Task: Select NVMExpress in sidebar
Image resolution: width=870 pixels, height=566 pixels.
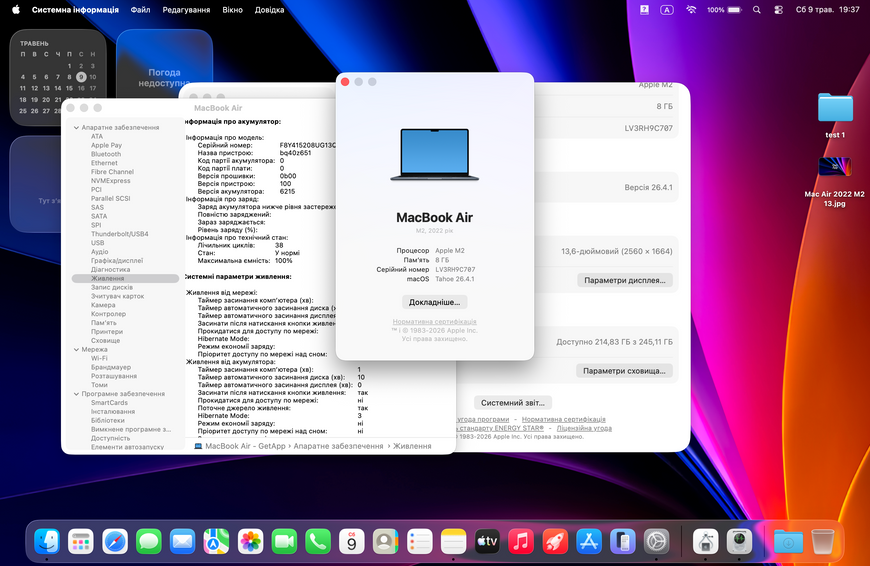Action: tap(110, 180)
